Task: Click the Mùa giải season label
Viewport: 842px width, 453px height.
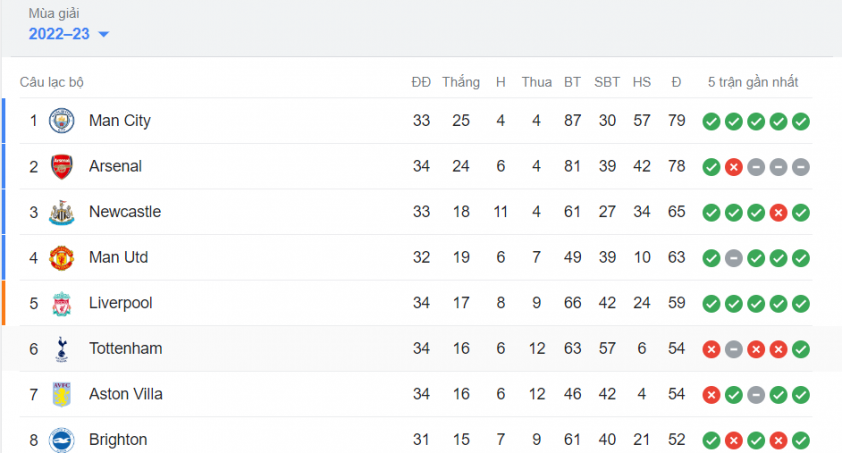Action: (x=54, y=13)
